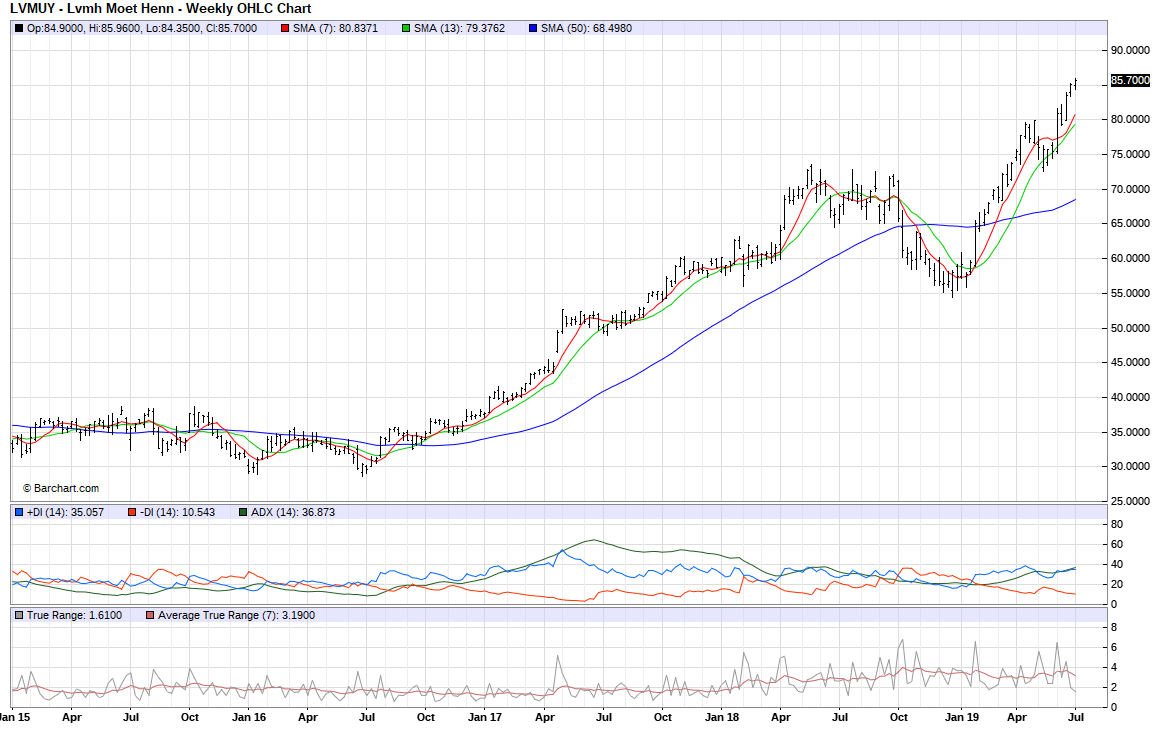Image resolution: width=1156 pixels, height=748 pixels.
Task: Click the 50.0000 price axis label
Action: (1130, 328)
